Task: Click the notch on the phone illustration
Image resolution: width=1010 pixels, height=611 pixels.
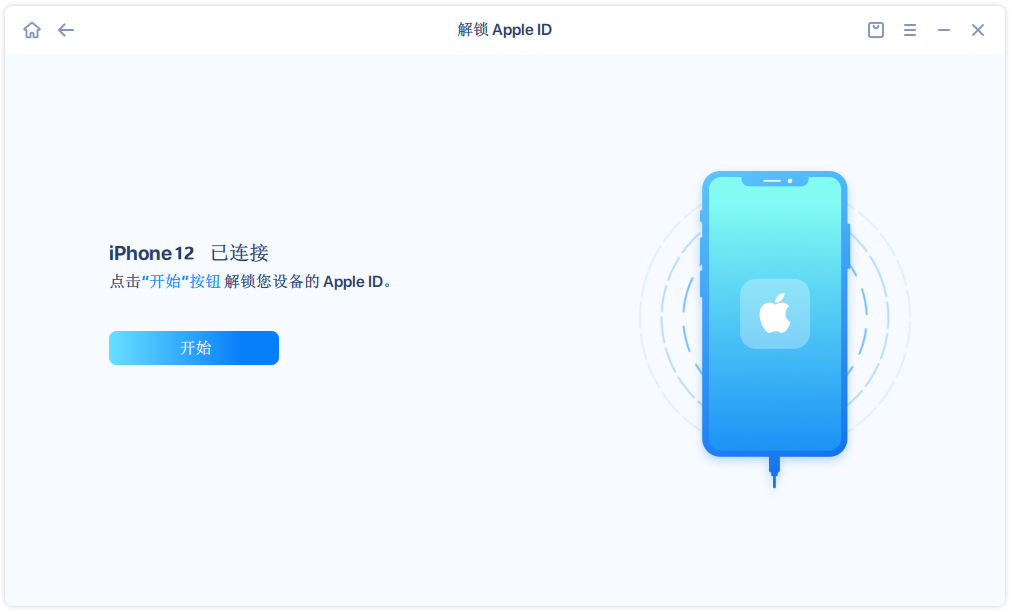Action: pos(775,181)
